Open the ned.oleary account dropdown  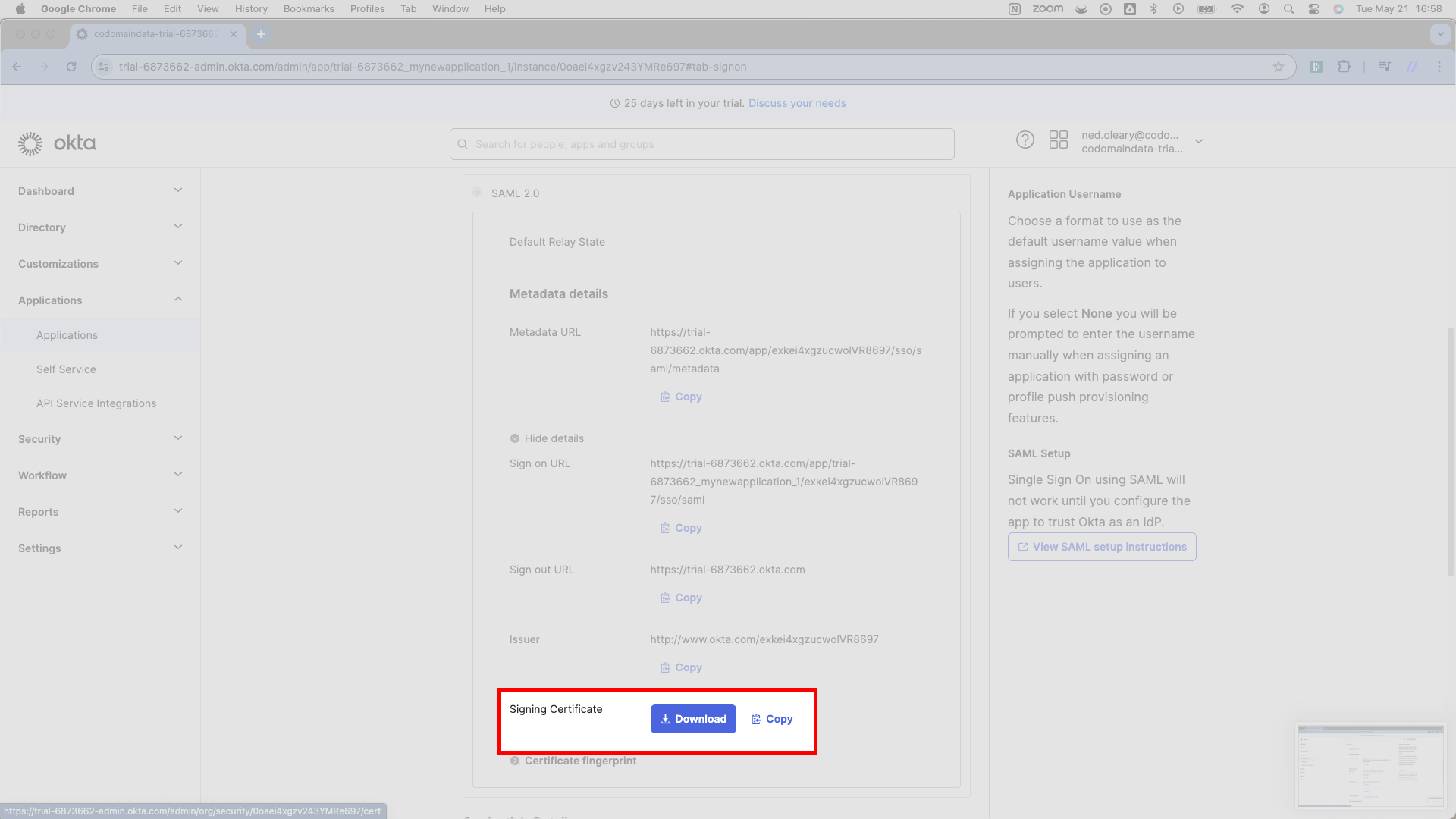(x=1142, y=142)
